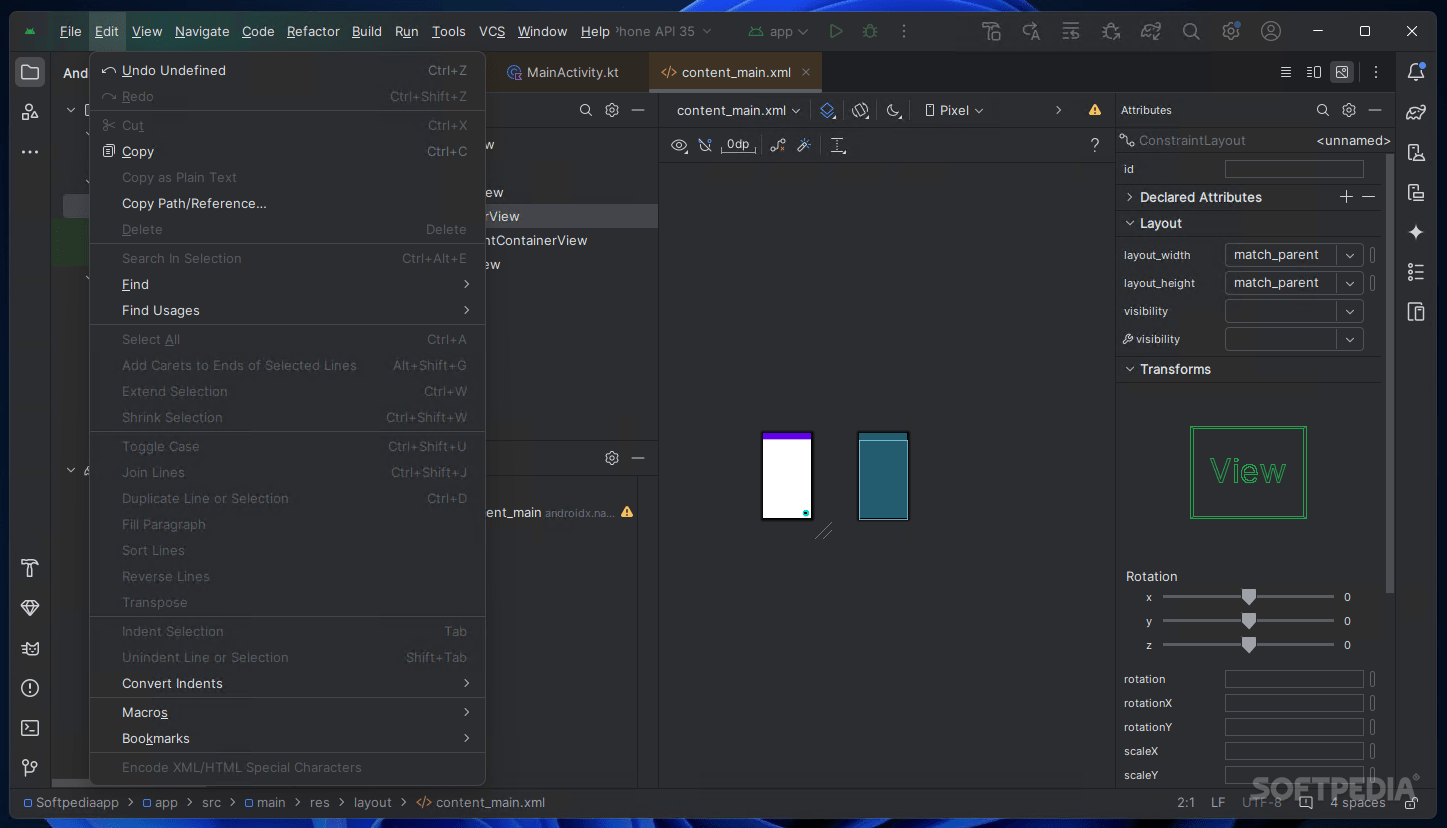Open Logcat using the cat icon
Screen dimensions: 1447x828
coord(29,648)
